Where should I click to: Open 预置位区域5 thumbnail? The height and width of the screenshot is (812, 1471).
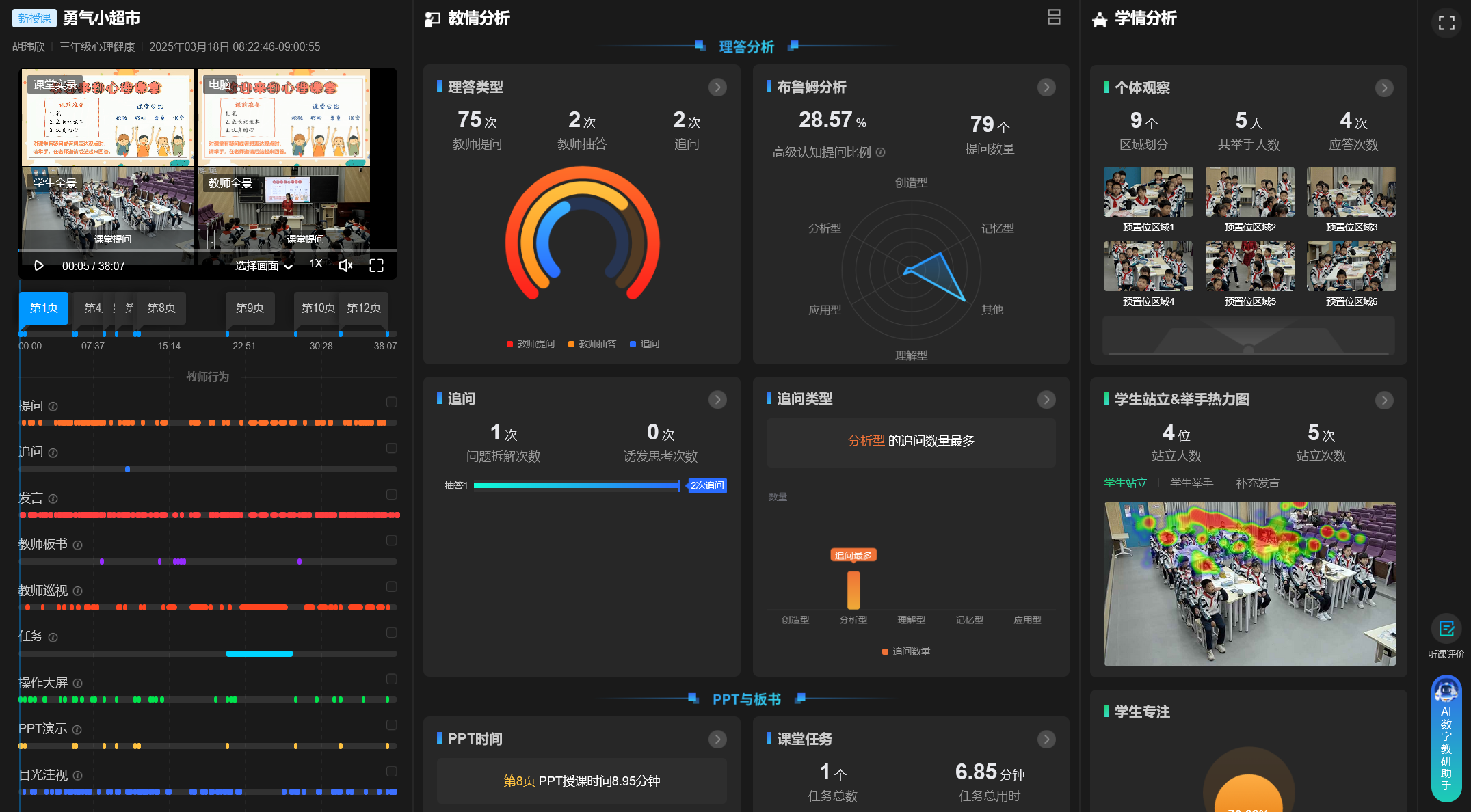(1250, 267)
